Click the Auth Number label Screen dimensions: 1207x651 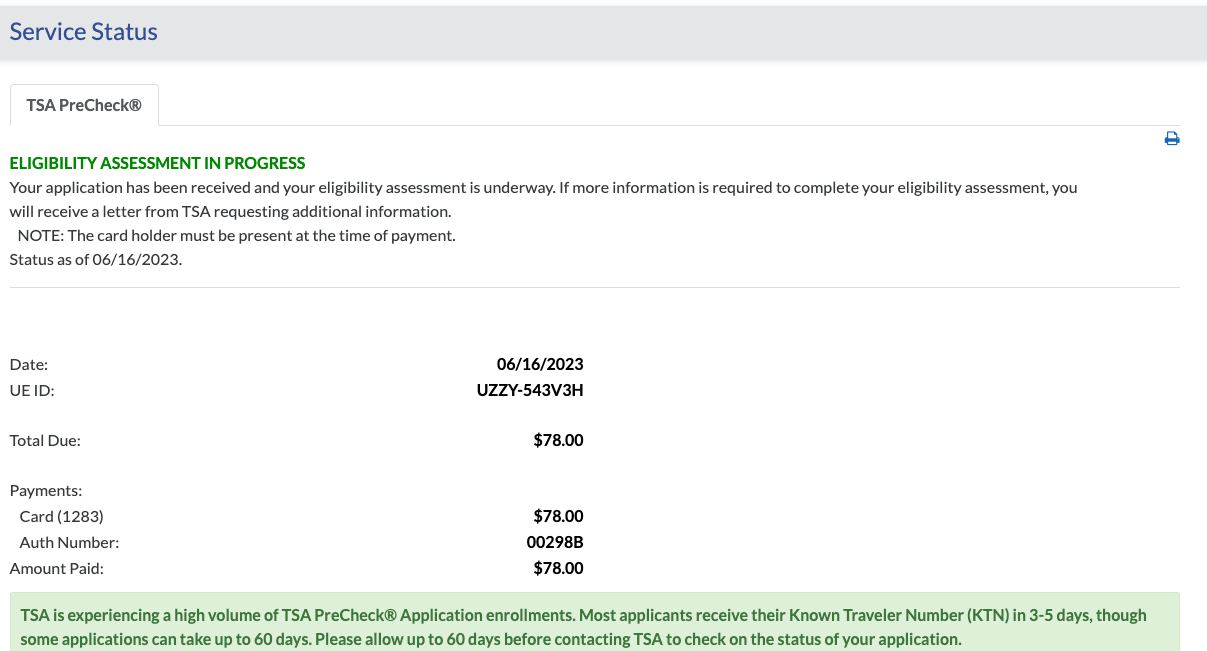coord(69,543)
